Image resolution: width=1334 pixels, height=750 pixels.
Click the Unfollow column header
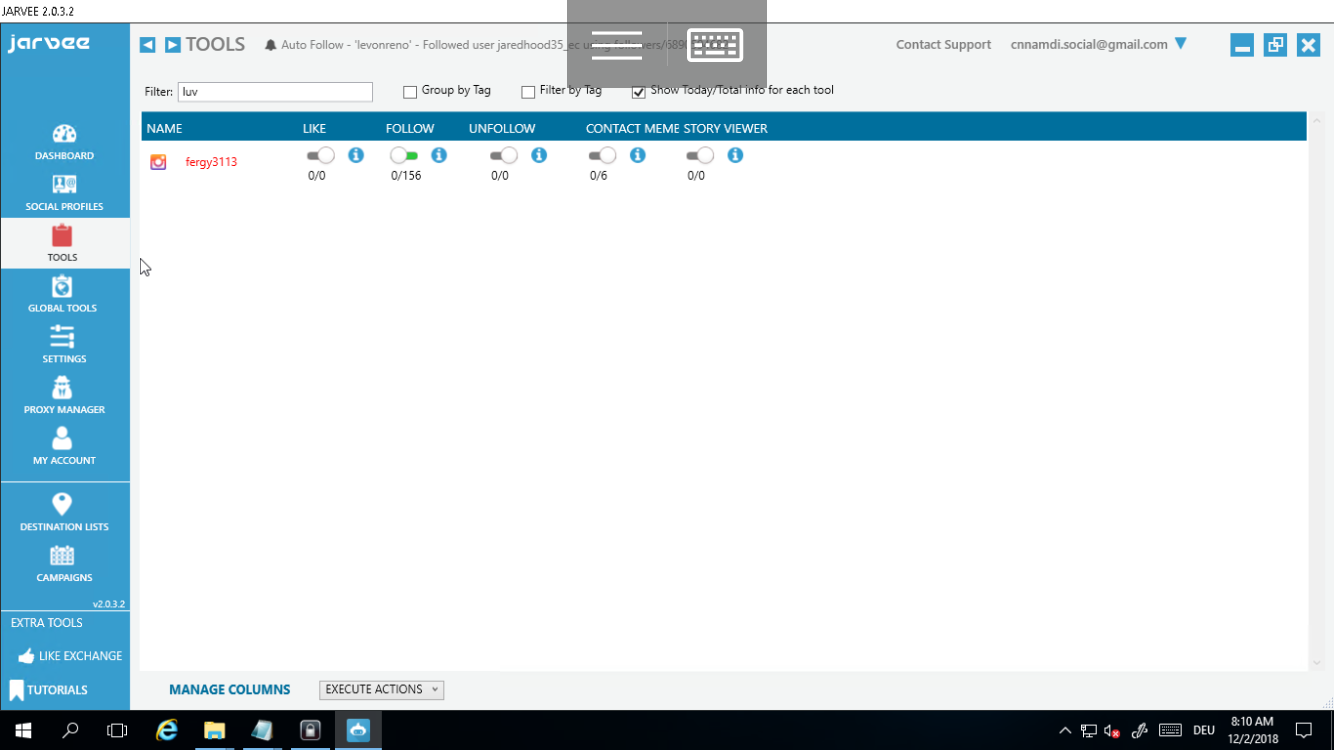click(502, 128)
